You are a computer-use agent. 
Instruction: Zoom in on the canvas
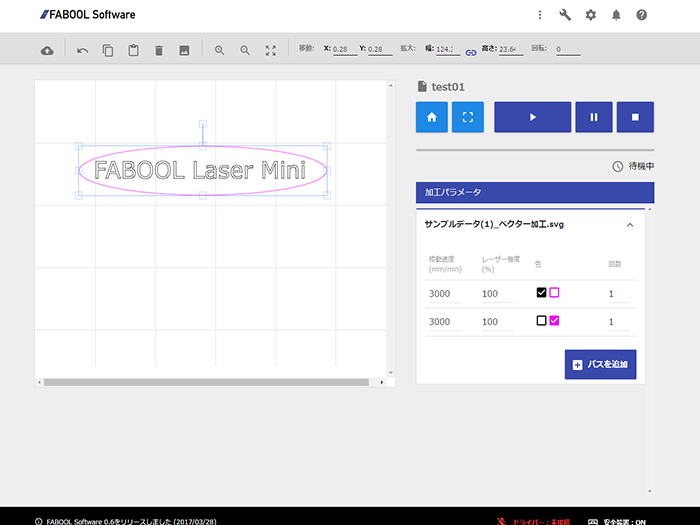pyautogui.click(x=219, y=50)
